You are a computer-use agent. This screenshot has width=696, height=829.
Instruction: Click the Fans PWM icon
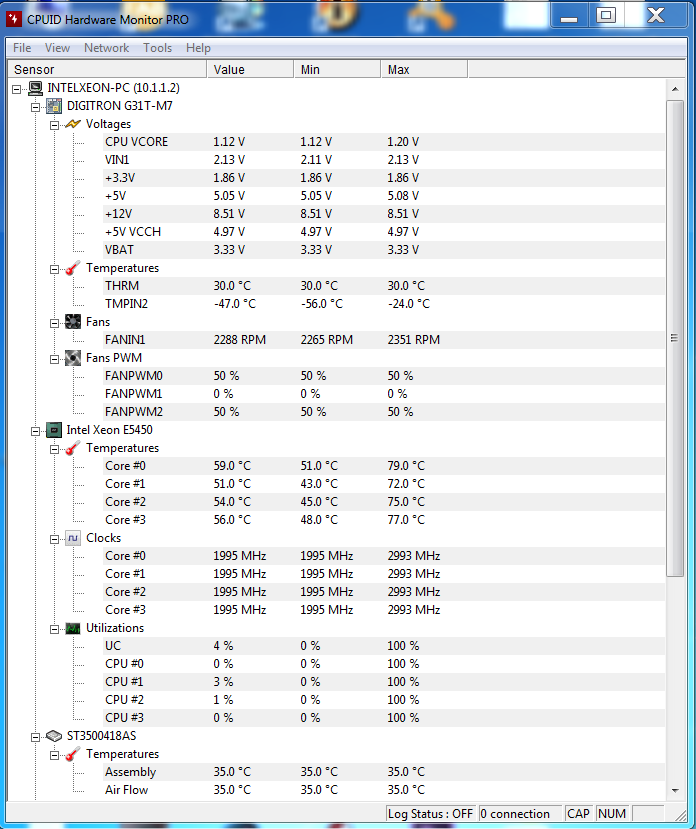(x=73, y=358)
